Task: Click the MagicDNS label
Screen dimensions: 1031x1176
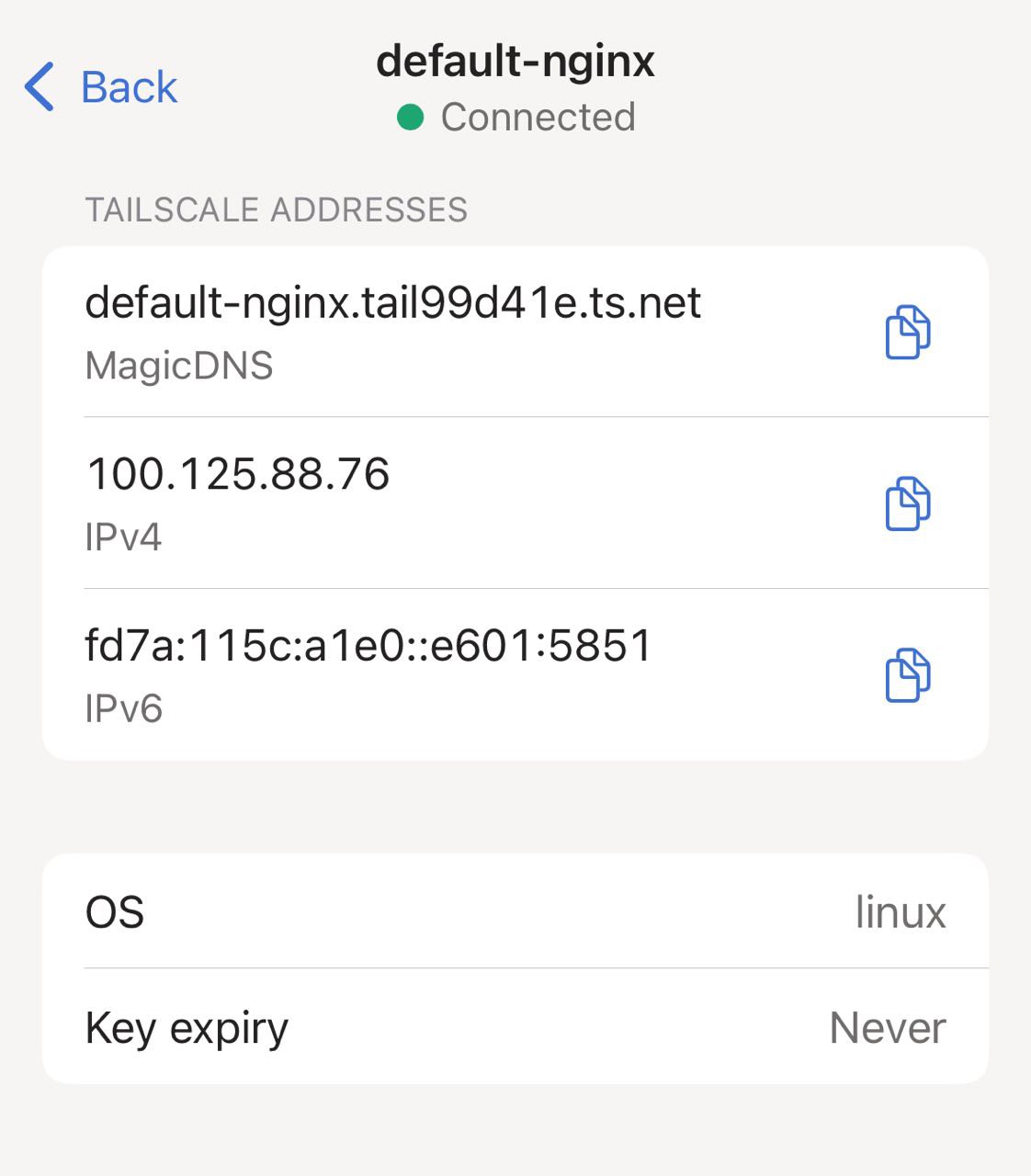Action: click(179, 366)
